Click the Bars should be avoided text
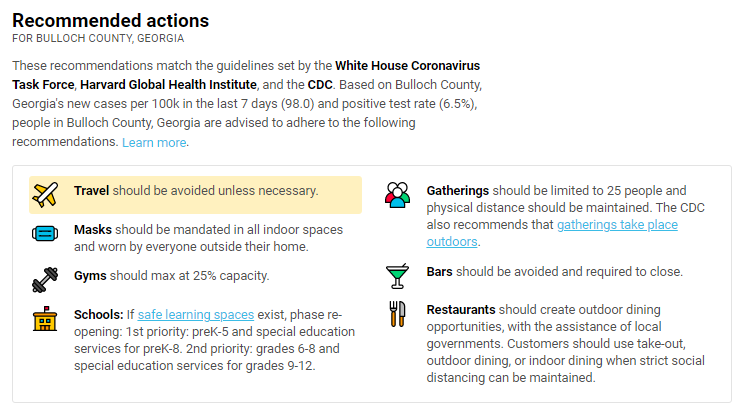The image size is (743, 412). click(x=554, y=272)
